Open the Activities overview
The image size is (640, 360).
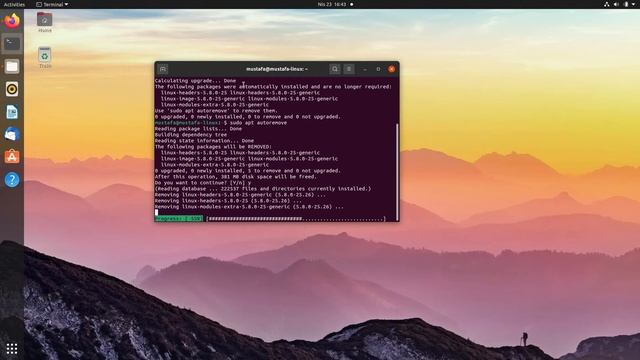(x=14, y=4)
